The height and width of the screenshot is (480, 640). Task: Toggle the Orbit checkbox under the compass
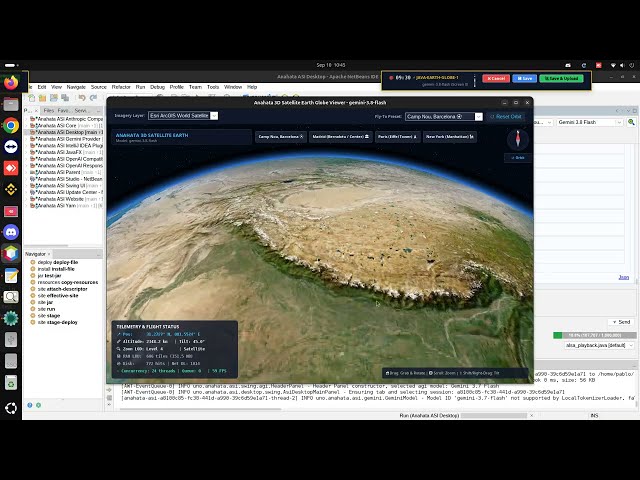pyautogui.click(x=518, y=158)
